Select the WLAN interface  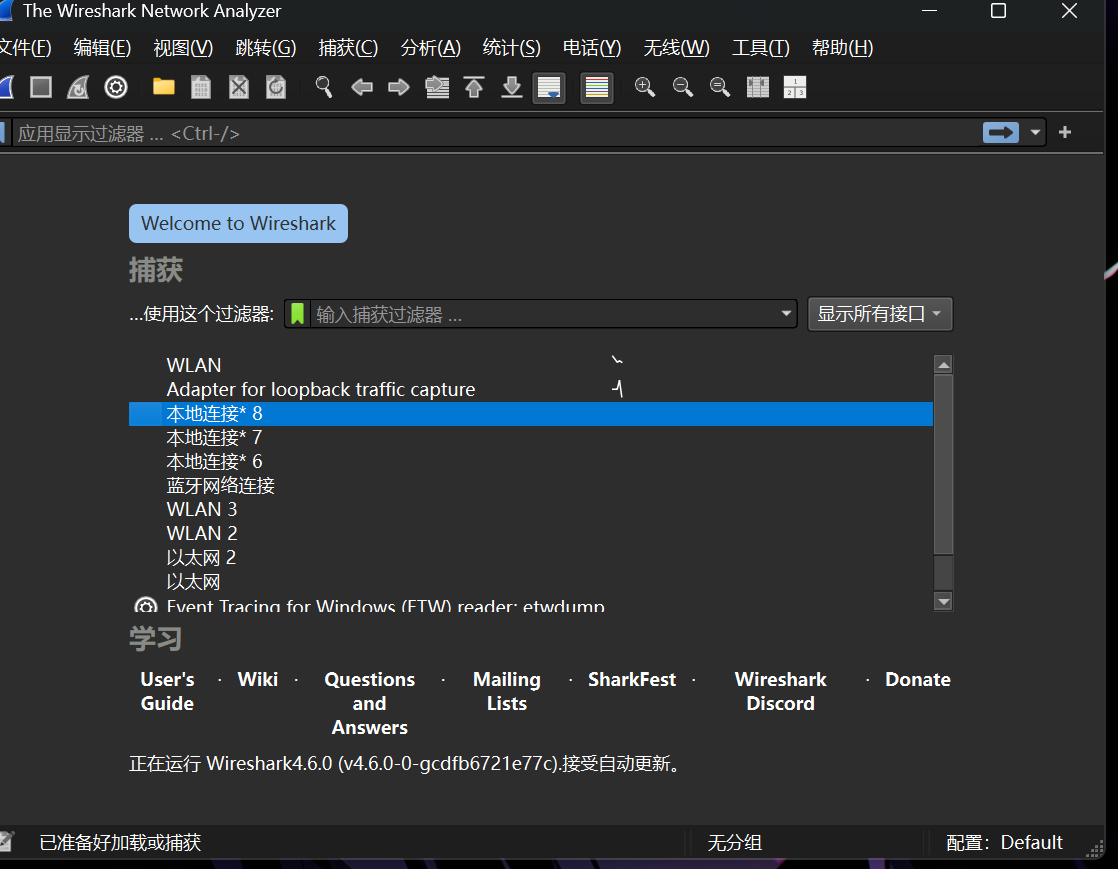tap(530, 365)
